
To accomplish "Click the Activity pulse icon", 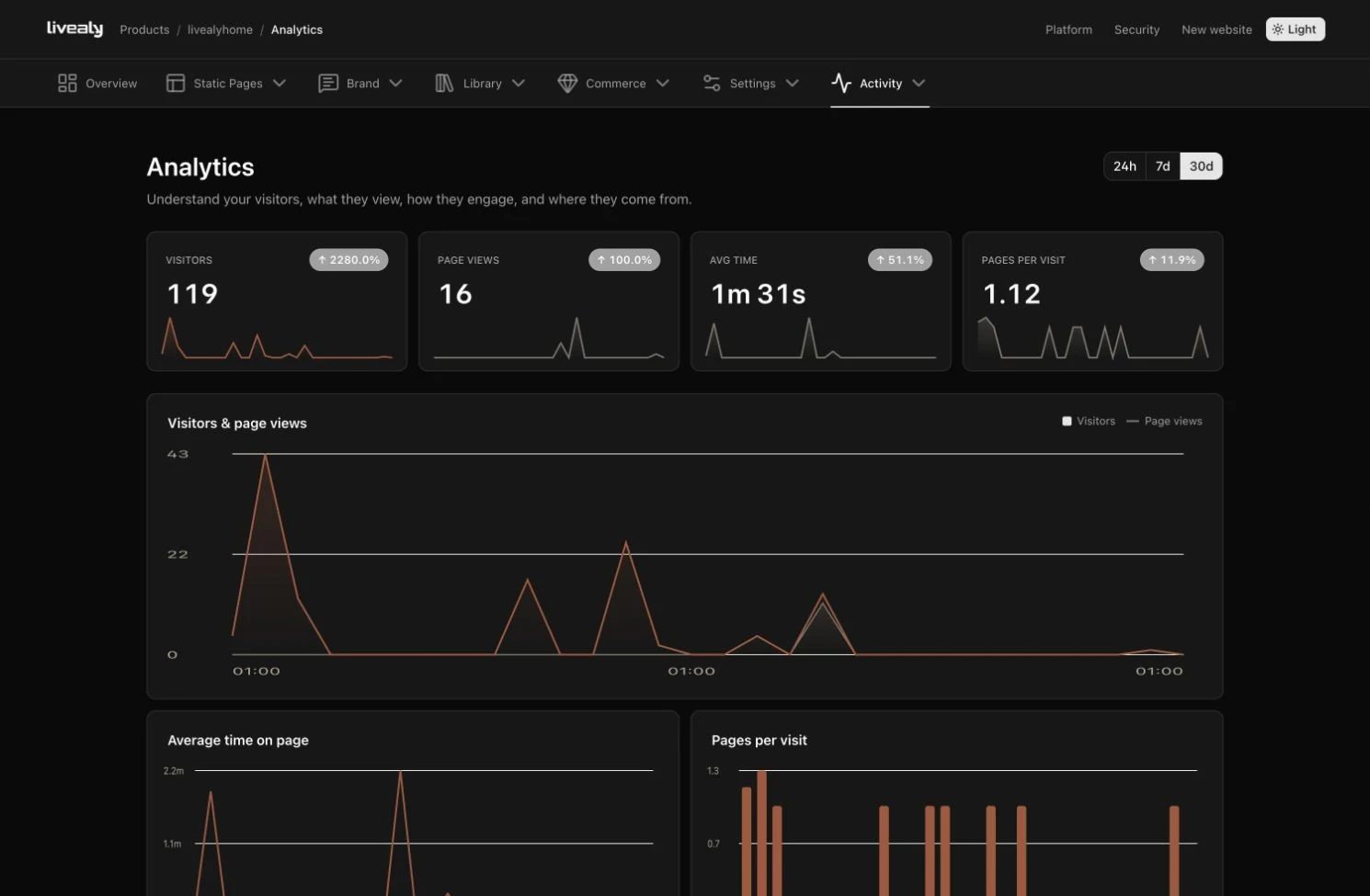I will point(841,84).
